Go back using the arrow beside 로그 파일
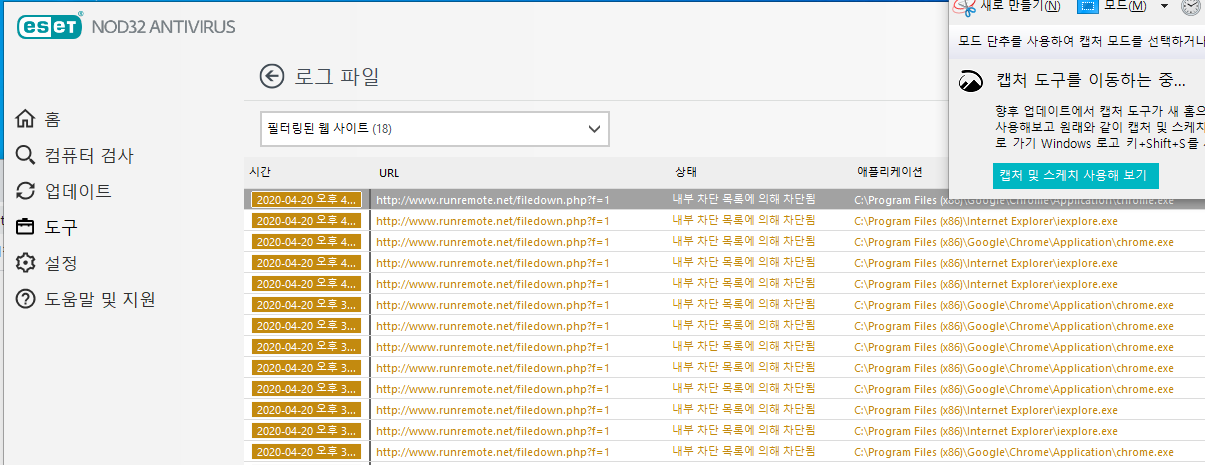This screenshot has height=465, width=1205. click(x=271, y=76)
